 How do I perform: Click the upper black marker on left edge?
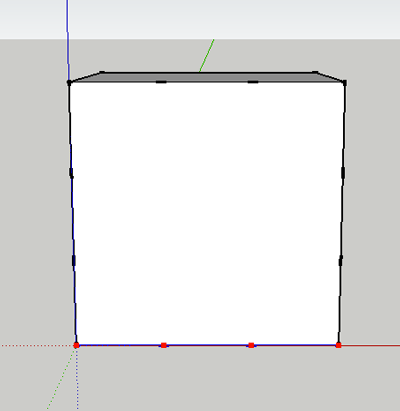pyautogui.click(x=71, y=173)
